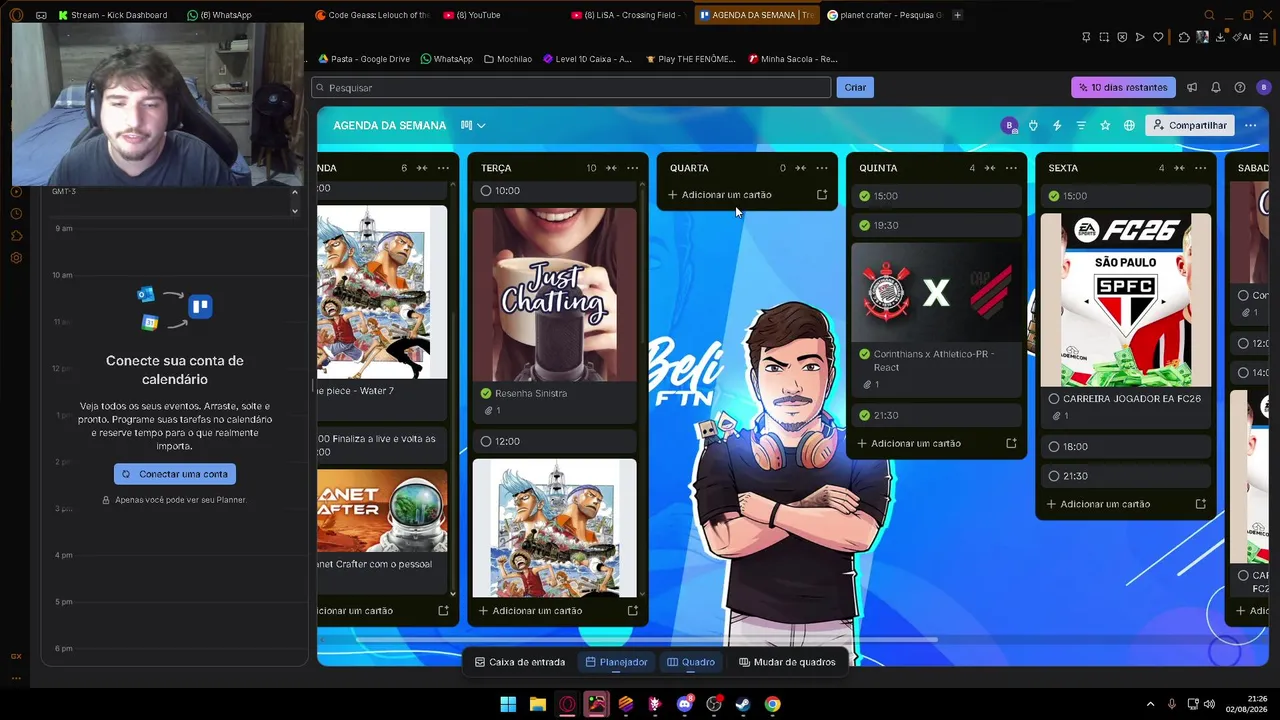The width and height of the screenshot is (1280, 720).
Task: Create card from template in QUARTA list
Action: pos(822,195)
